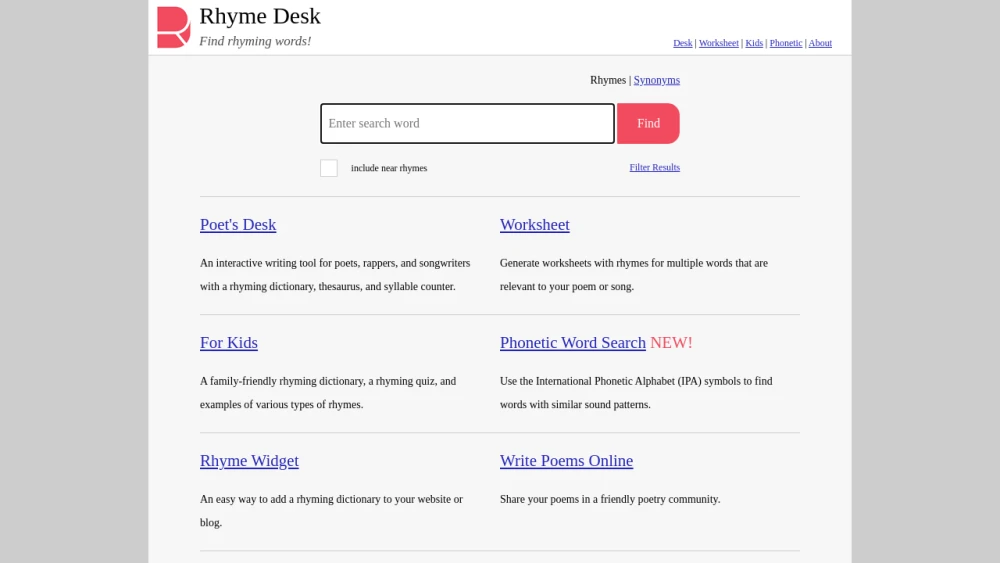Switch to the Synonyms search mode
This screenshot has width=1000, height=563.
(656, 80)
